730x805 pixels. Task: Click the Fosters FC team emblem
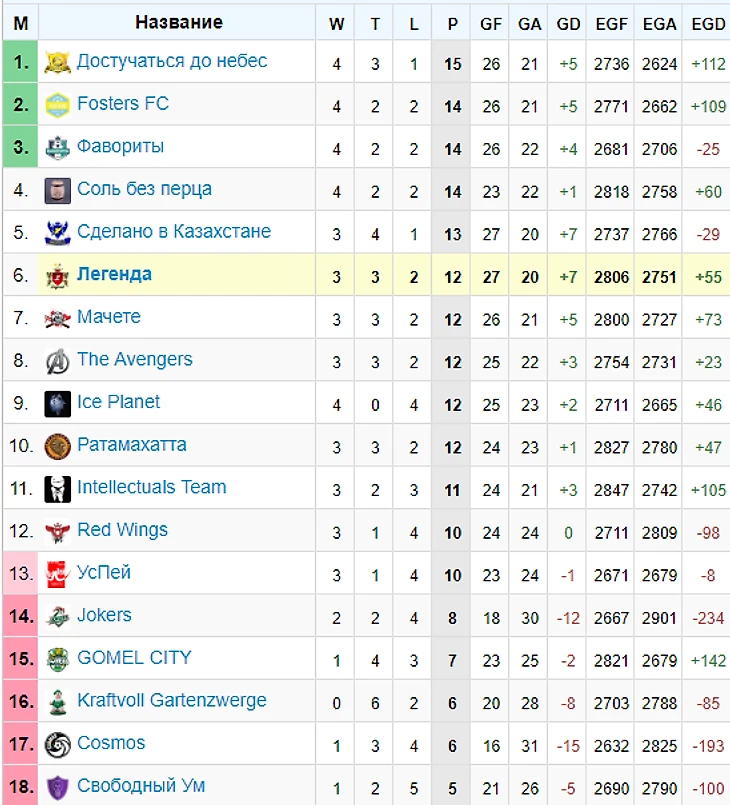click(57, 105)
